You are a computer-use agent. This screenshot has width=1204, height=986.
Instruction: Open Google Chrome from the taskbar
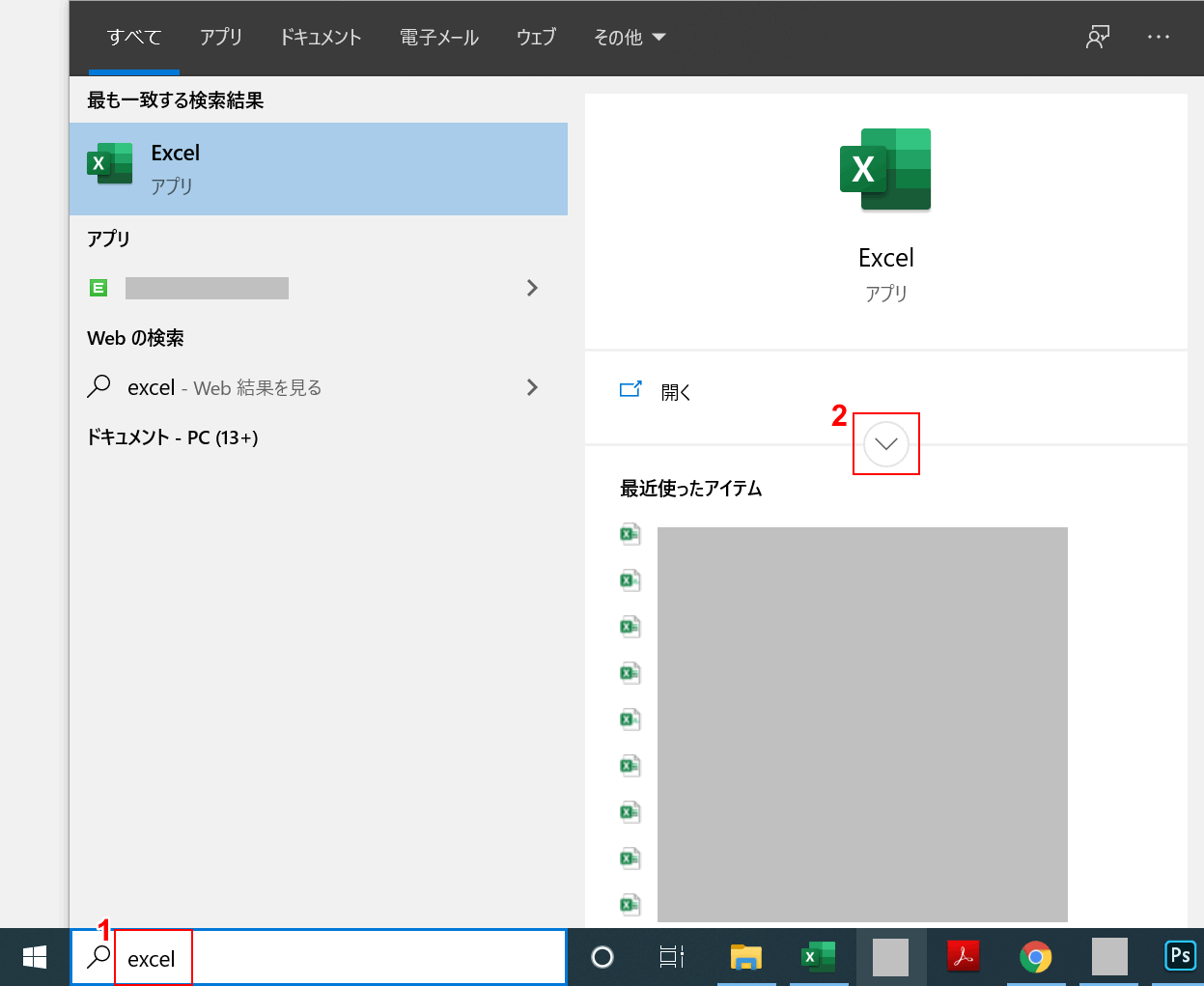coord(1035,957)
